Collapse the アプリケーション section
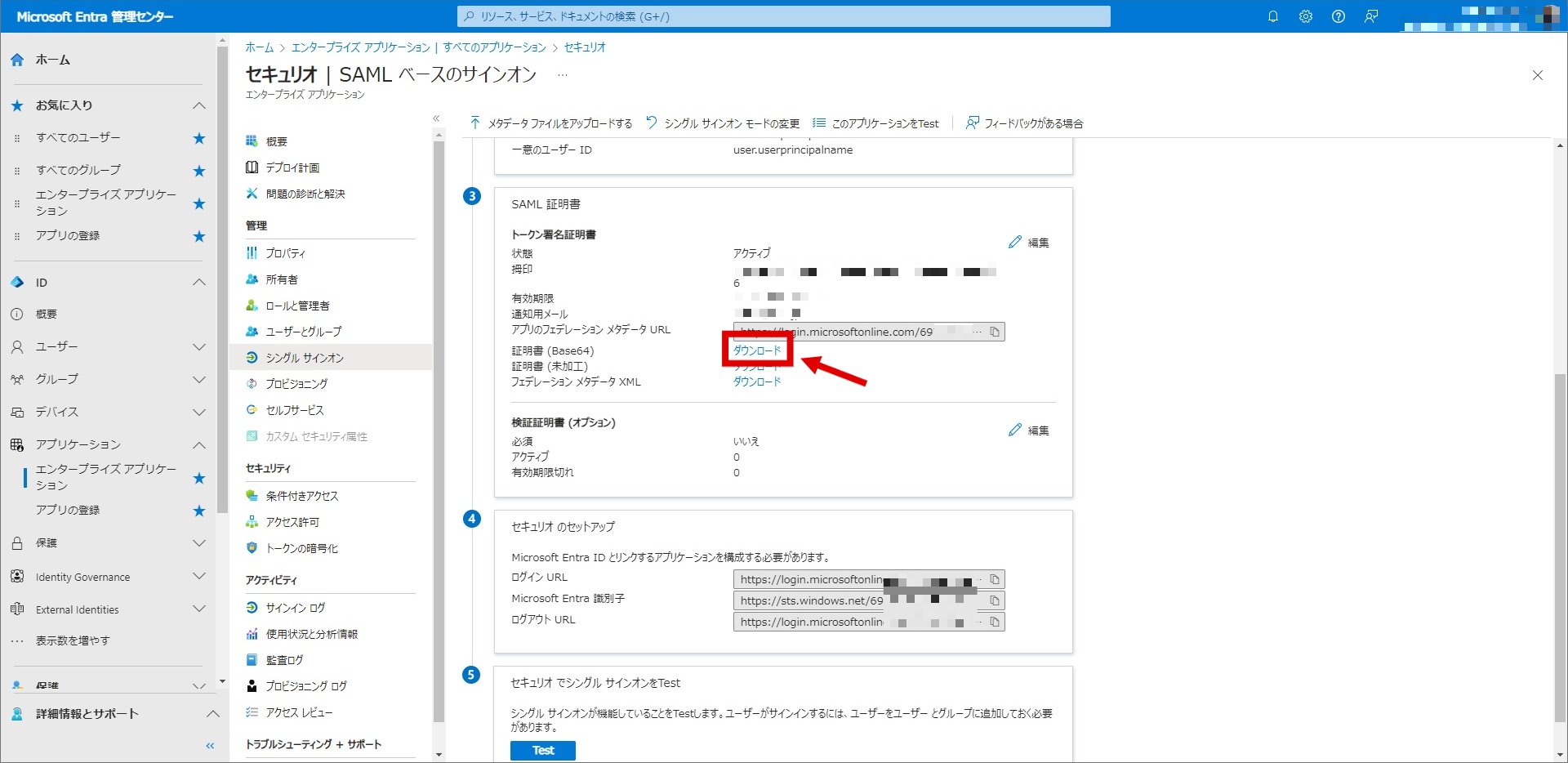Screen dimensions: 1568x763 click(x=198, y=445)
